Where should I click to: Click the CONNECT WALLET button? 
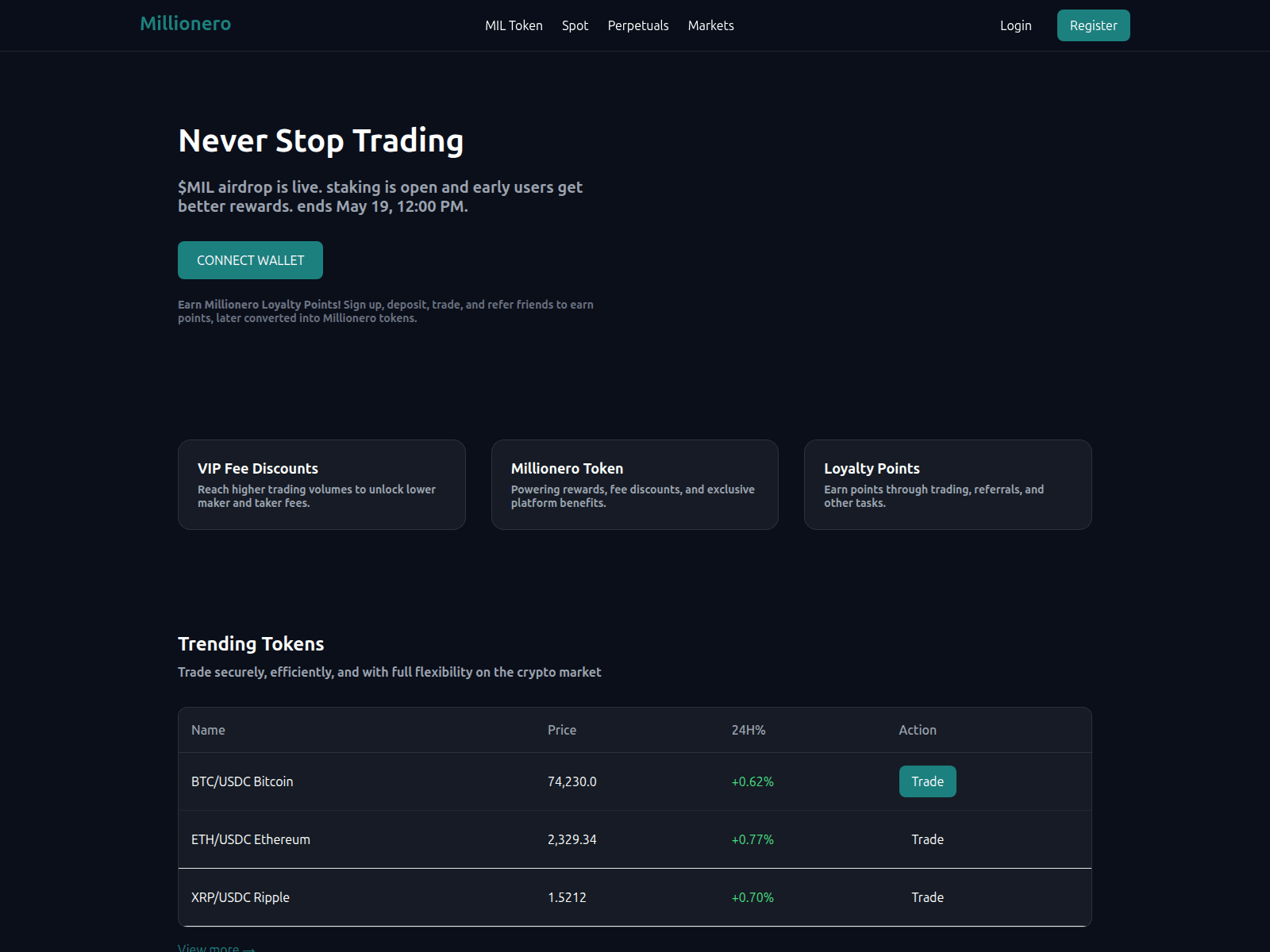tap(250, 260)
